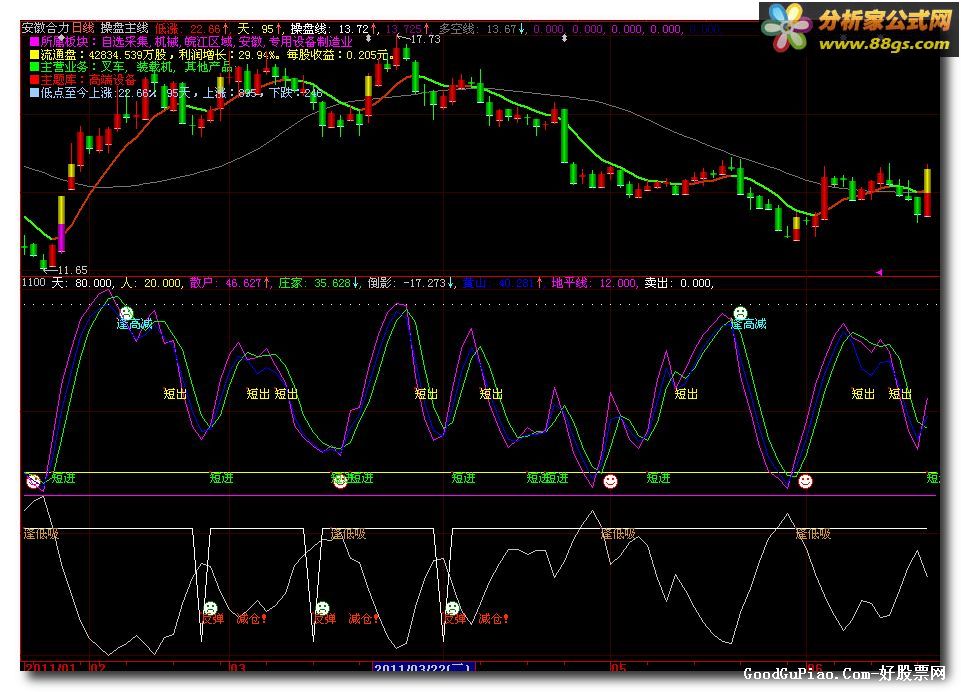Click the green square beside 主营业务
Viewport: 961px width, 692px height.
pos(34,67)
